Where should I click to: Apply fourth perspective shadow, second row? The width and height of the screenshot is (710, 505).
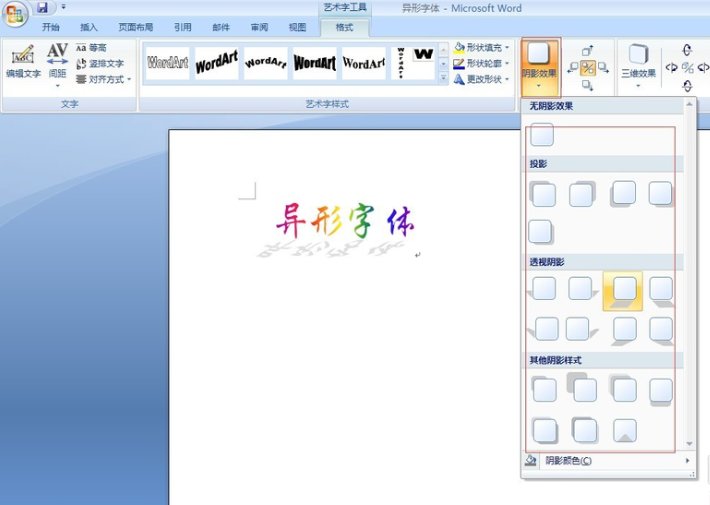tap(661, 331)
